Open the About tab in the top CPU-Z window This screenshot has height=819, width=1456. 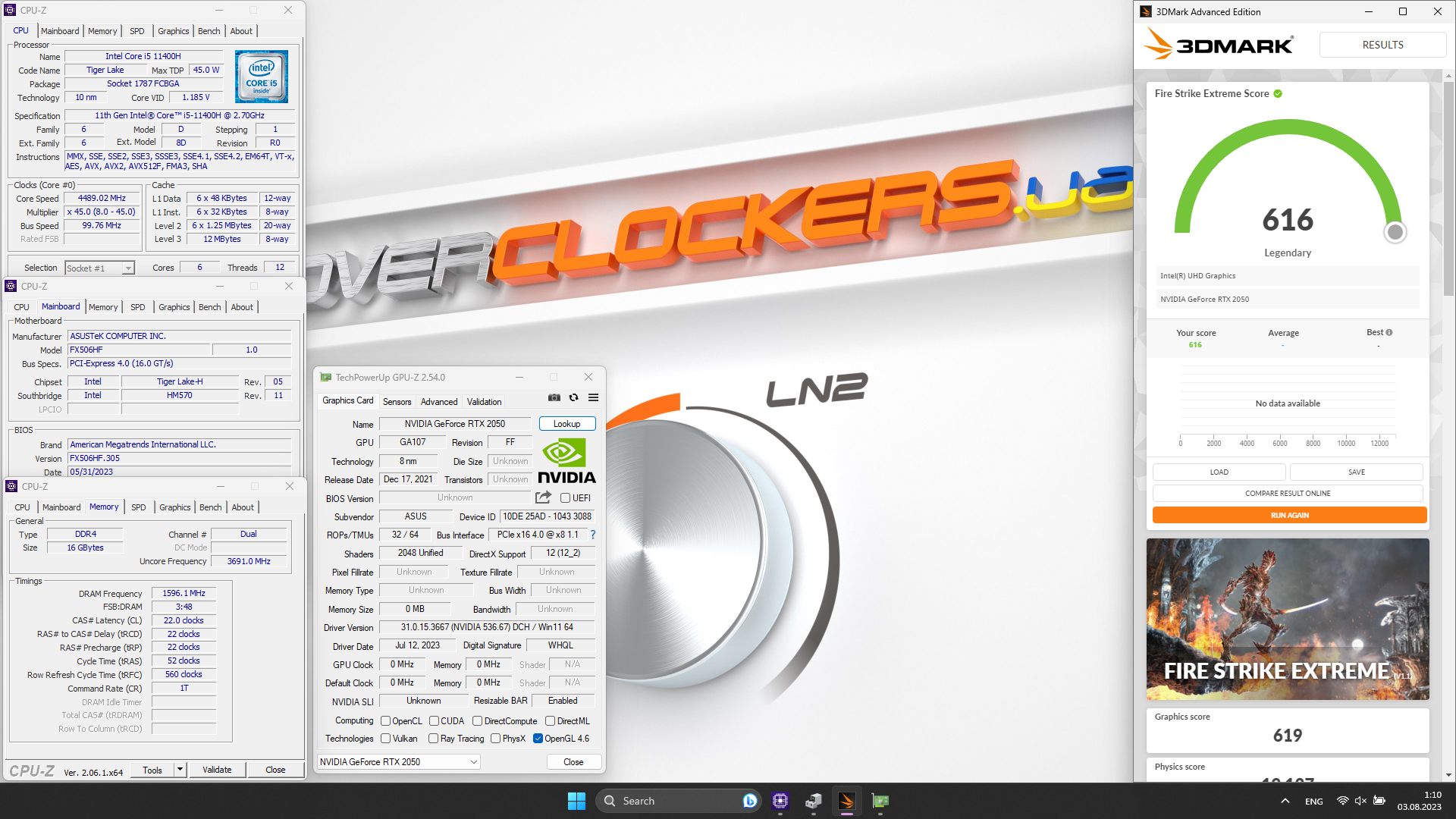tap(241, 31)
